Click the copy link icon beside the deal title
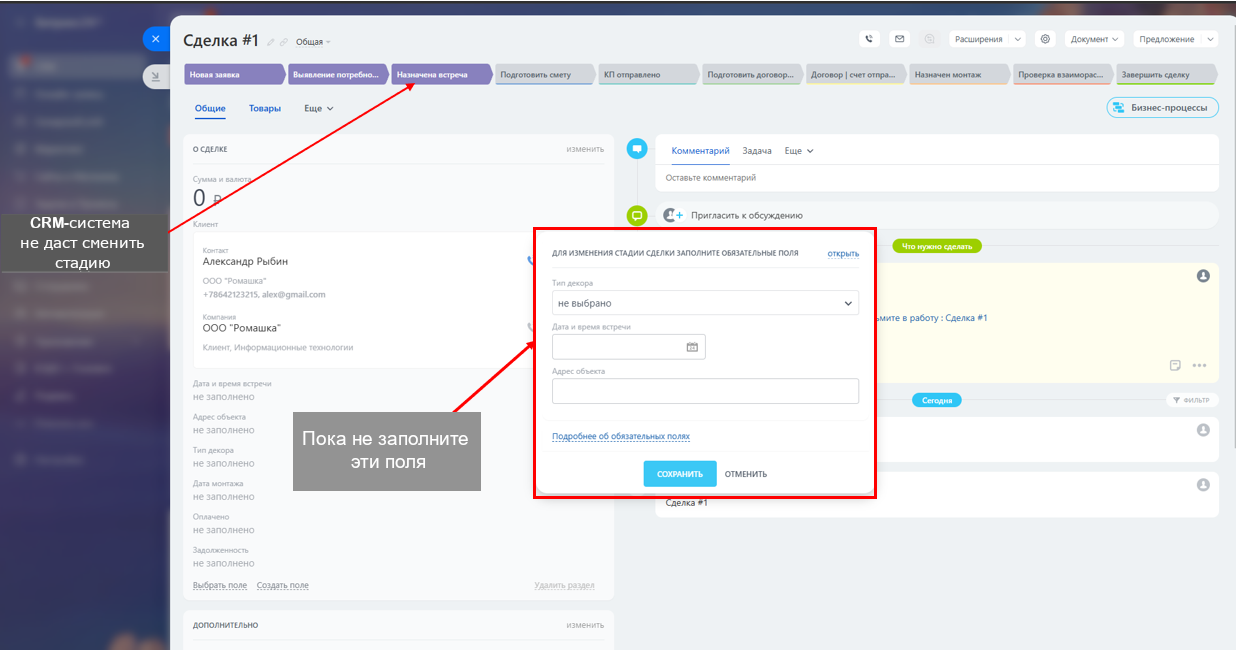This screenshot has height=650, width=1236. pyautogui.click(x=284, y=42)
